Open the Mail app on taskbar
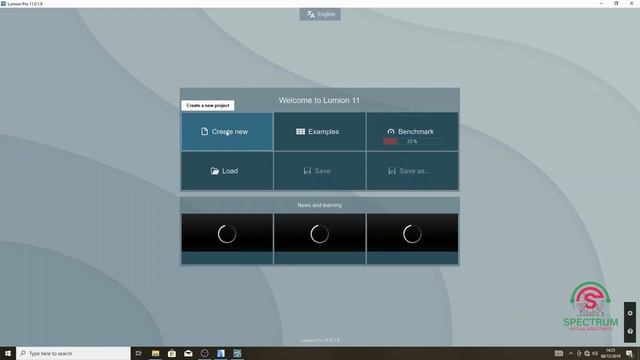This screenshot has width=640, height=360. click(x=188, y=353)
